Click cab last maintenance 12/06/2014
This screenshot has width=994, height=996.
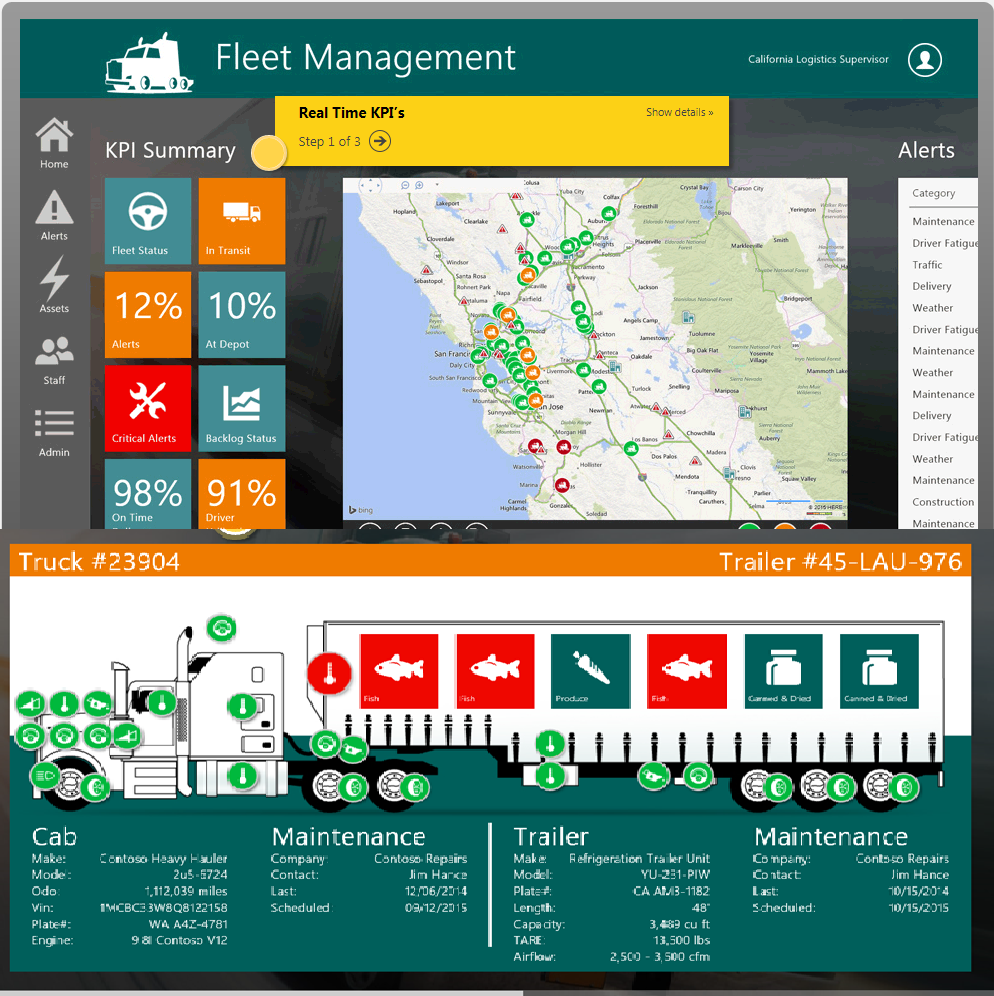(x=436, y=891)
